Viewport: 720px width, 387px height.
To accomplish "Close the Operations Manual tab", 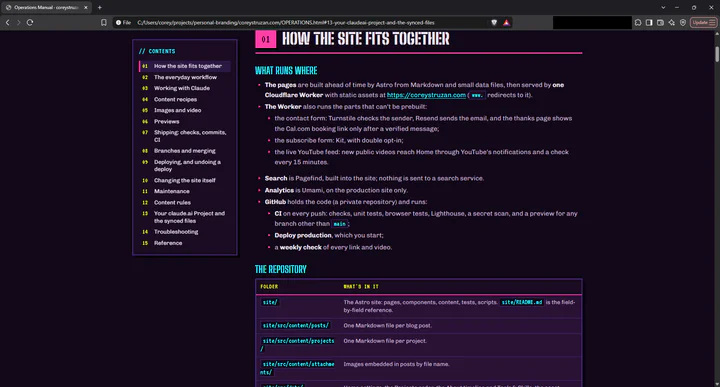I will (x=85, y=7).
